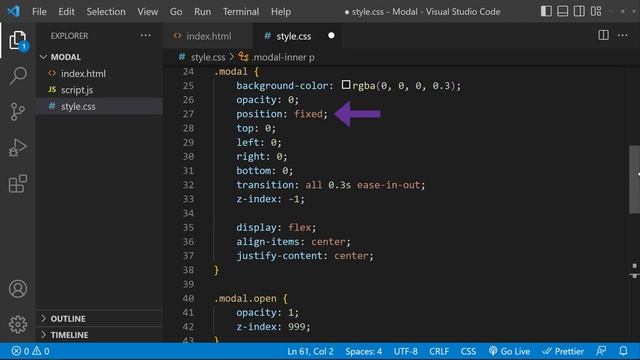Change UTF-8 encoding in status bar

(x=405, y=351)
